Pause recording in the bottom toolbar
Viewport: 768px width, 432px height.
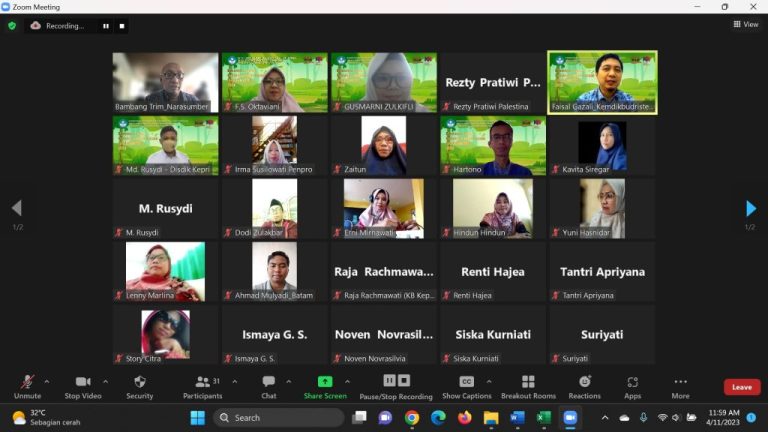pyautogui.click(x=389, y=381)
